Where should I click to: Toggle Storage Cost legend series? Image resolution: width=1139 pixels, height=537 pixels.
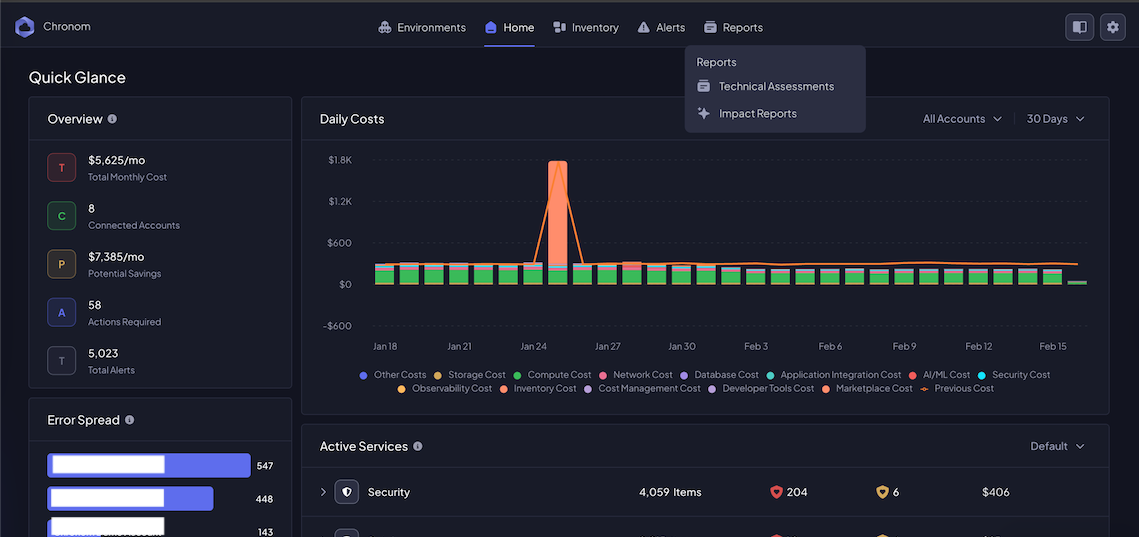[476, 375]
